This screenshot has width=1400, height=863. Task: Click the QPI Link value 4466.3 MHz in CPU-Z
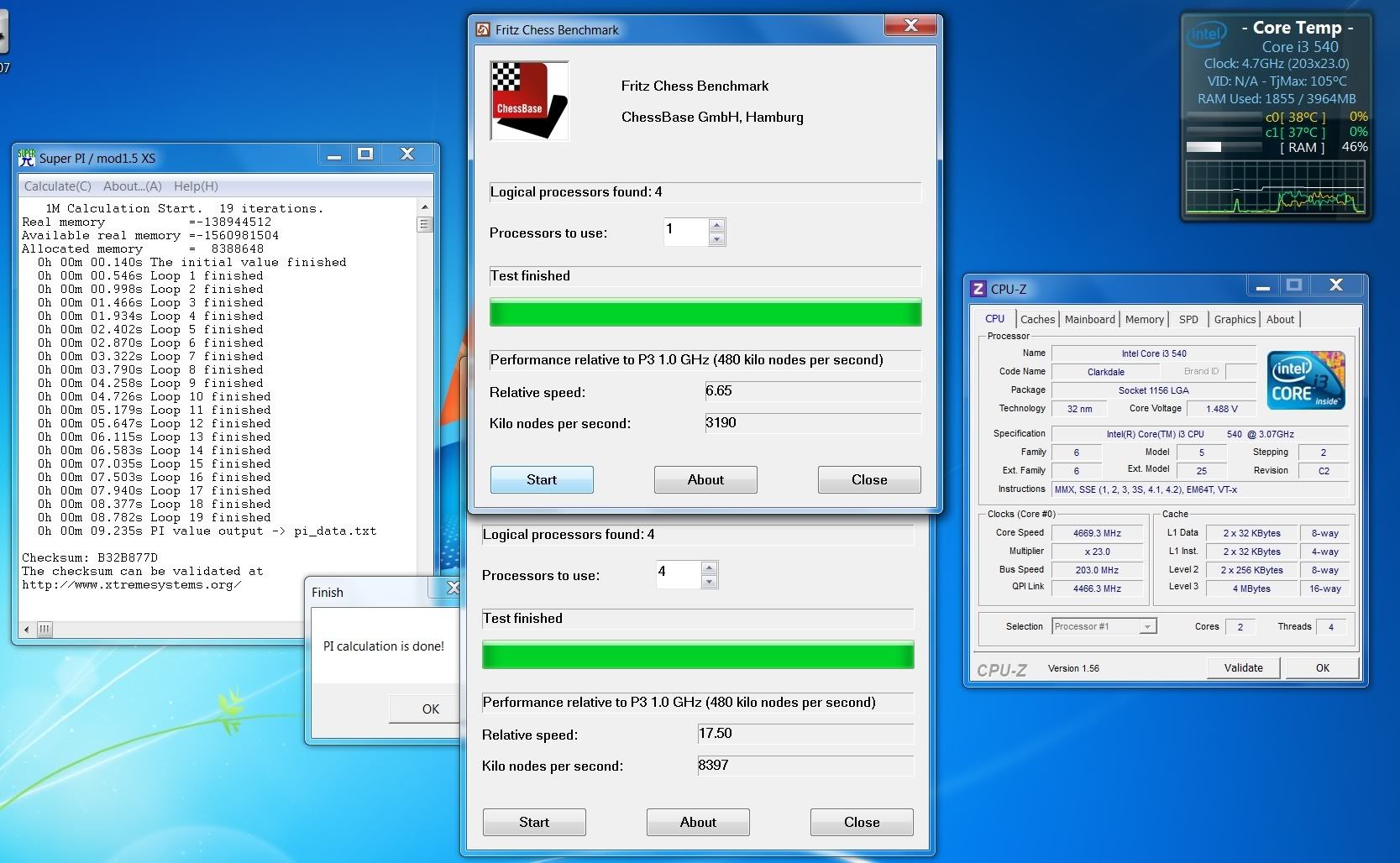pos(1097,588)
